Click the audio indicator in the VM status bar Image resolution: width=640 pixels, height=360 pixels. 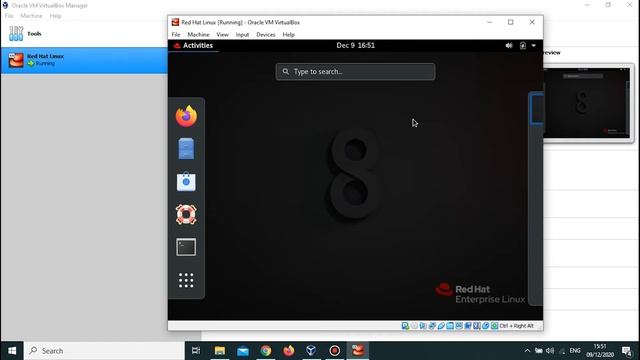423,326
